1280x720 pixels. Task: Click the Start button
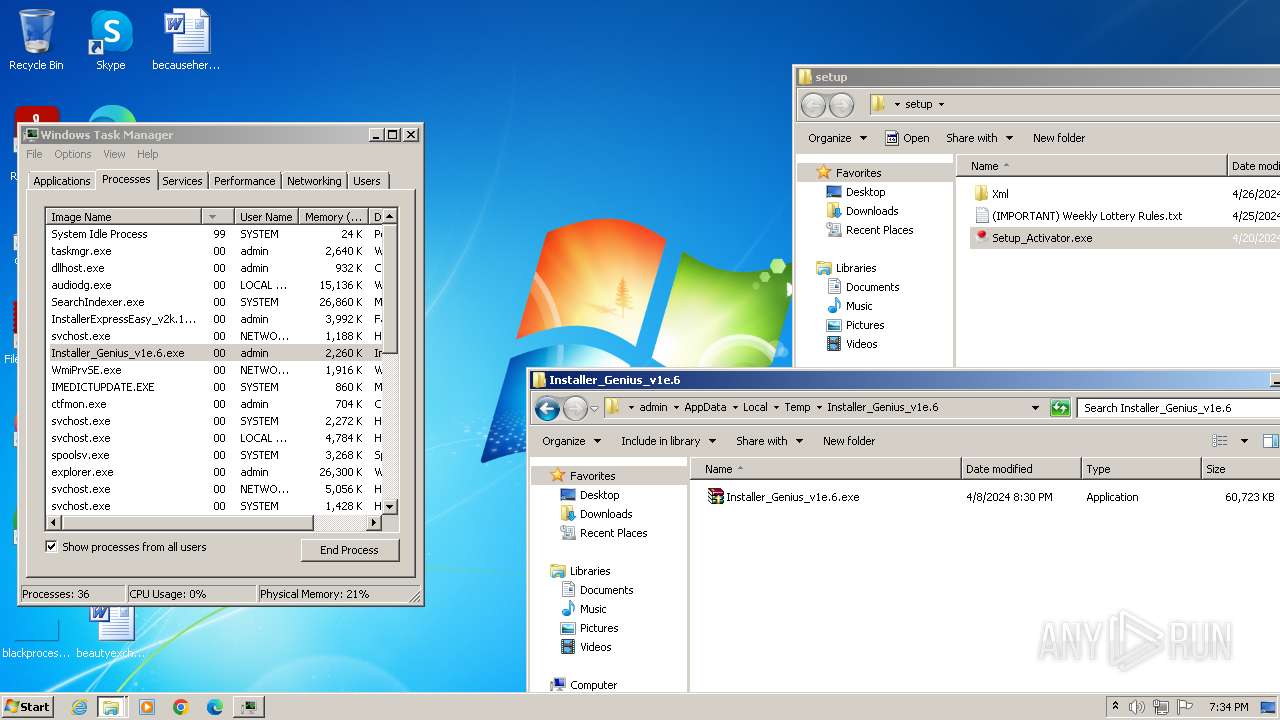[x=28, y=706]
